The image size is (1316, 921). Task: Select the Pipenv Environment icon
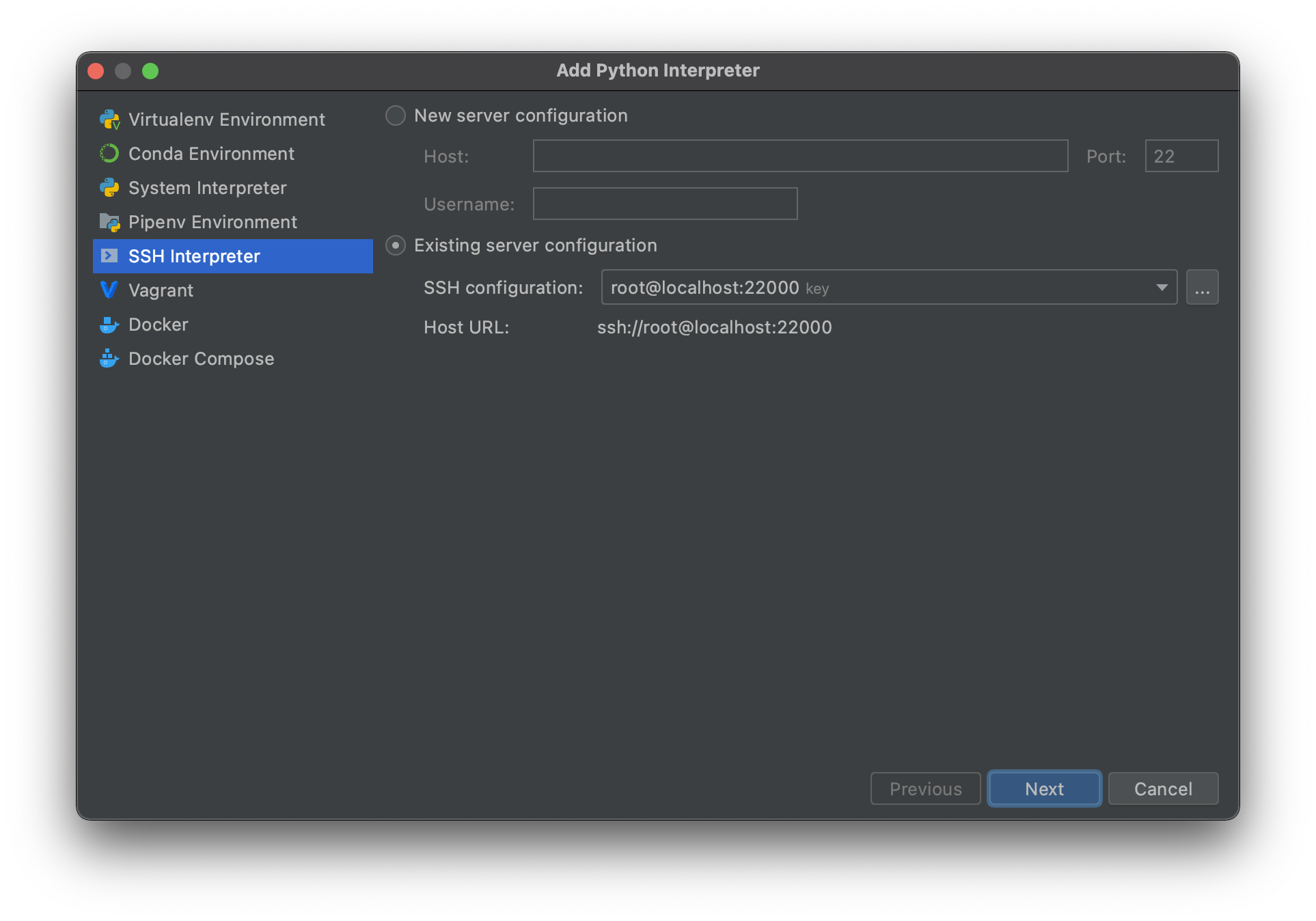[x=110, y=222]
